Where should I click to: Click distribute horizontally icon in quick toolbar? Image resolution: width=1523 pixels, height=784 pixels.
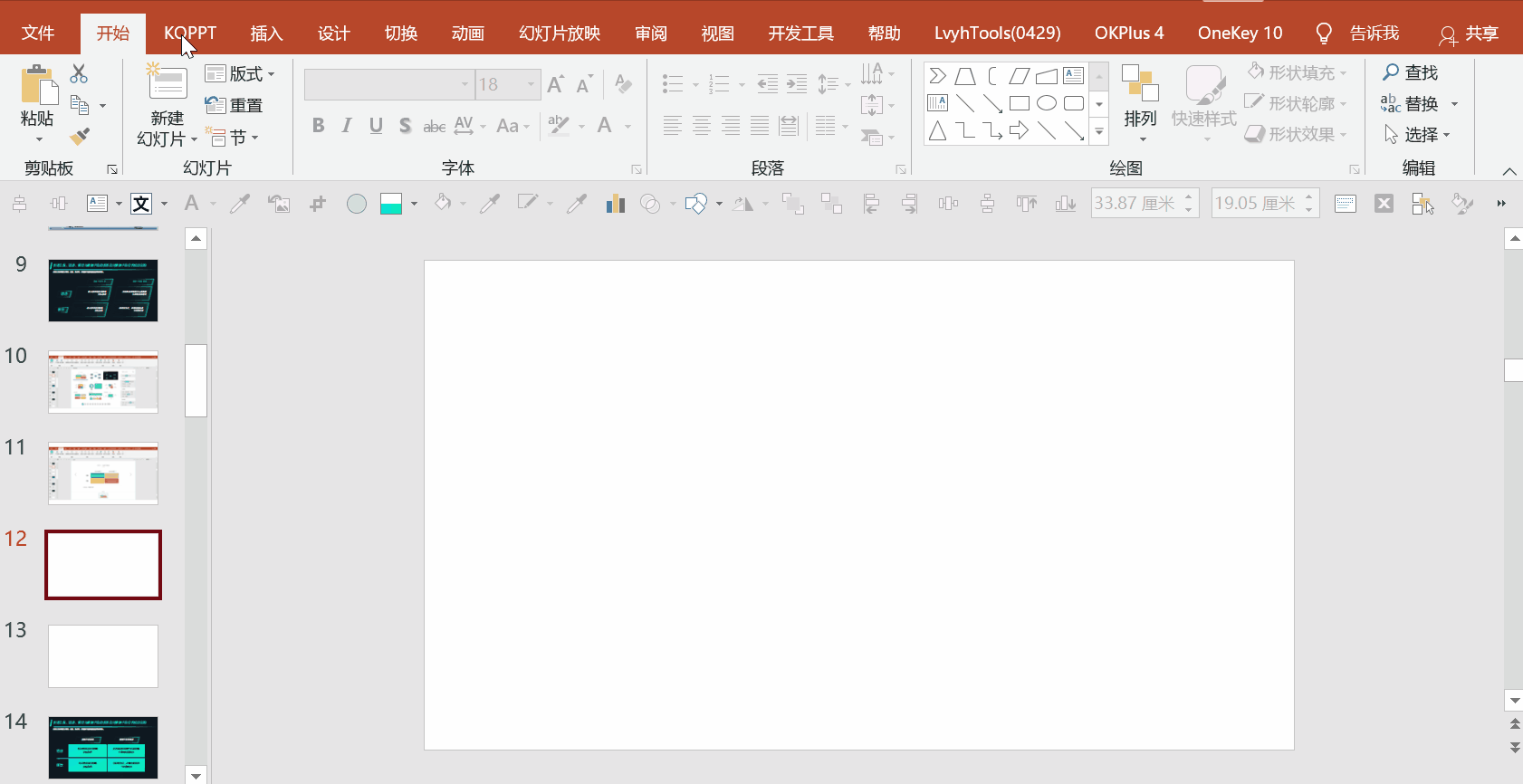pos(948,204)
